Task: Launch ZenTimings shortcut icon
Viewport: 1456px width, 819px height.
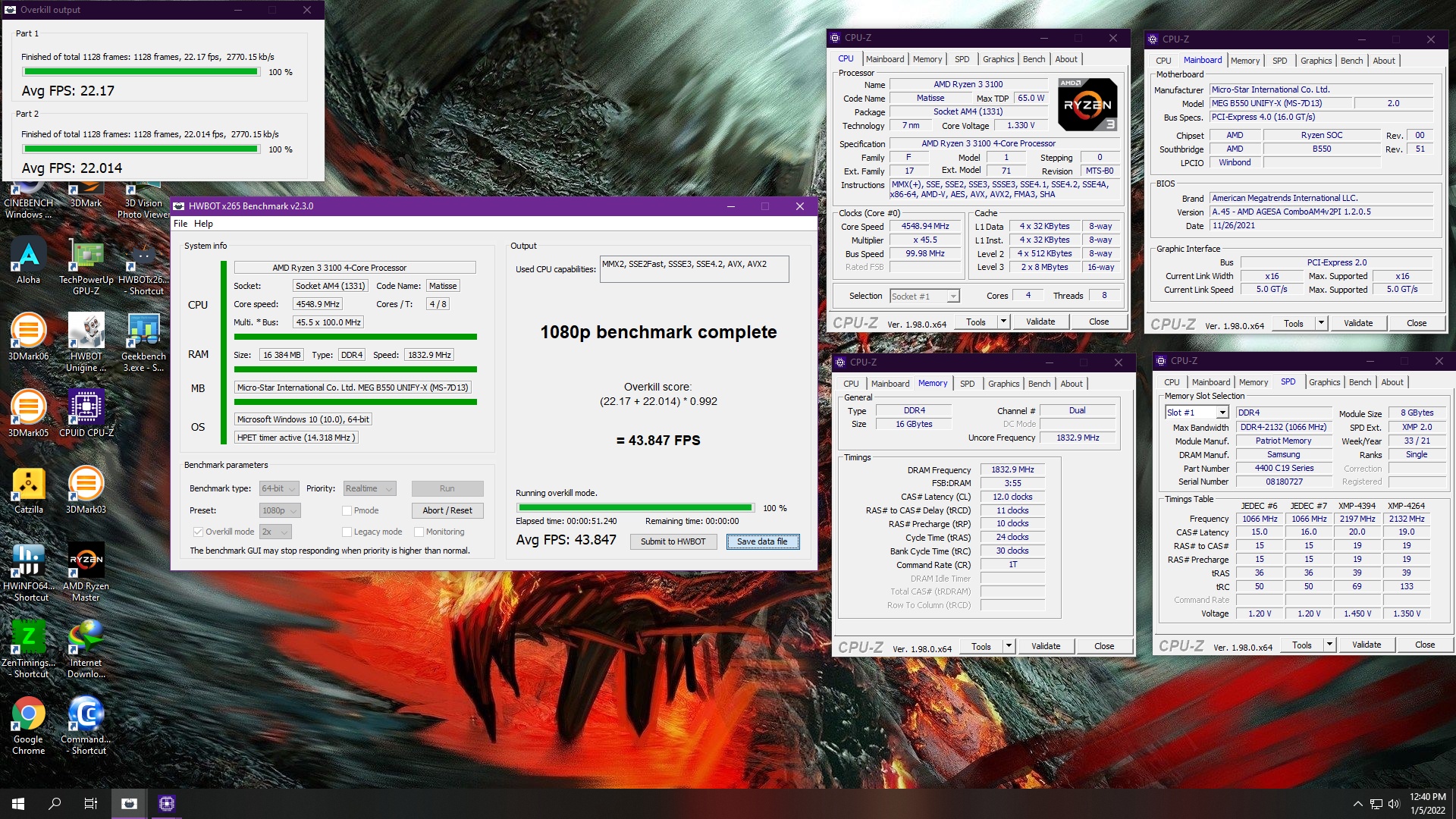Action: [x=29, y=649]
